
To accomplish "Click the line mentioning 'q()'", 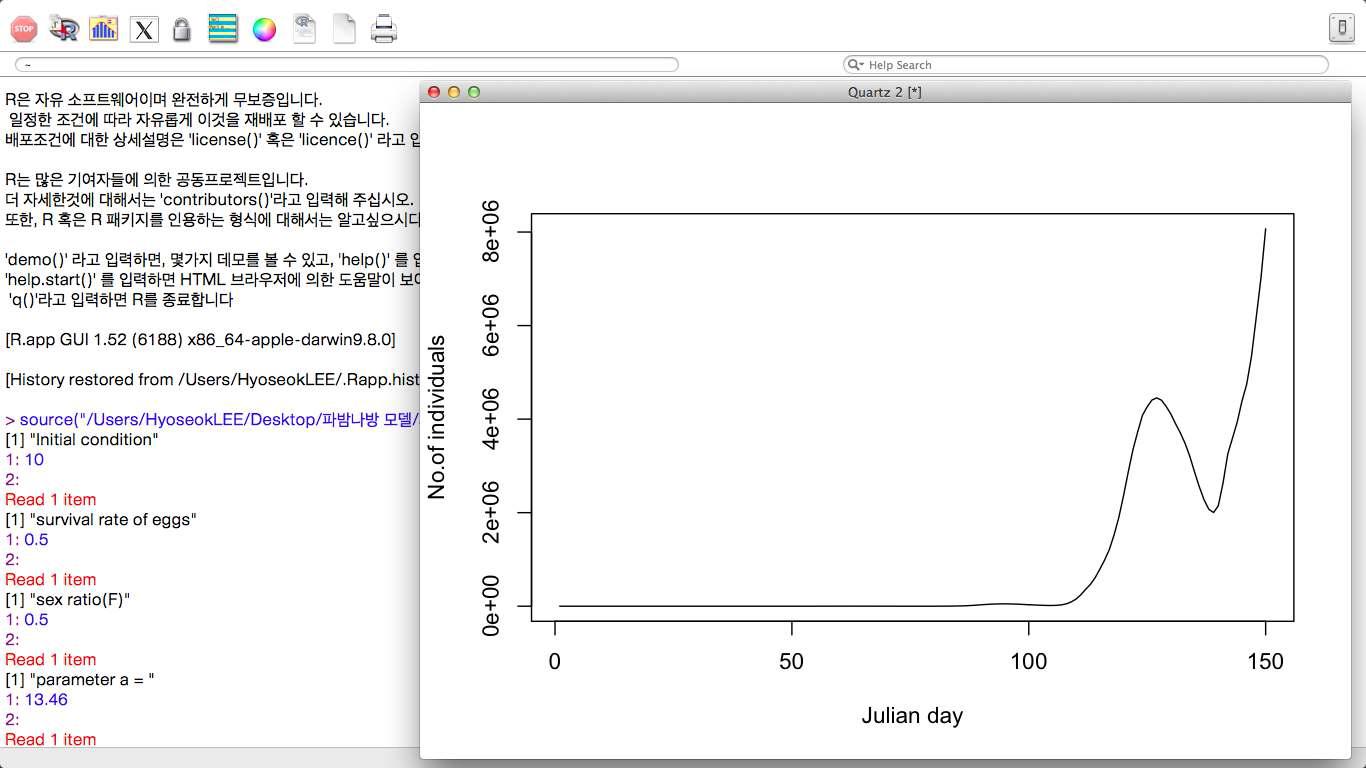I will [119, 300].
